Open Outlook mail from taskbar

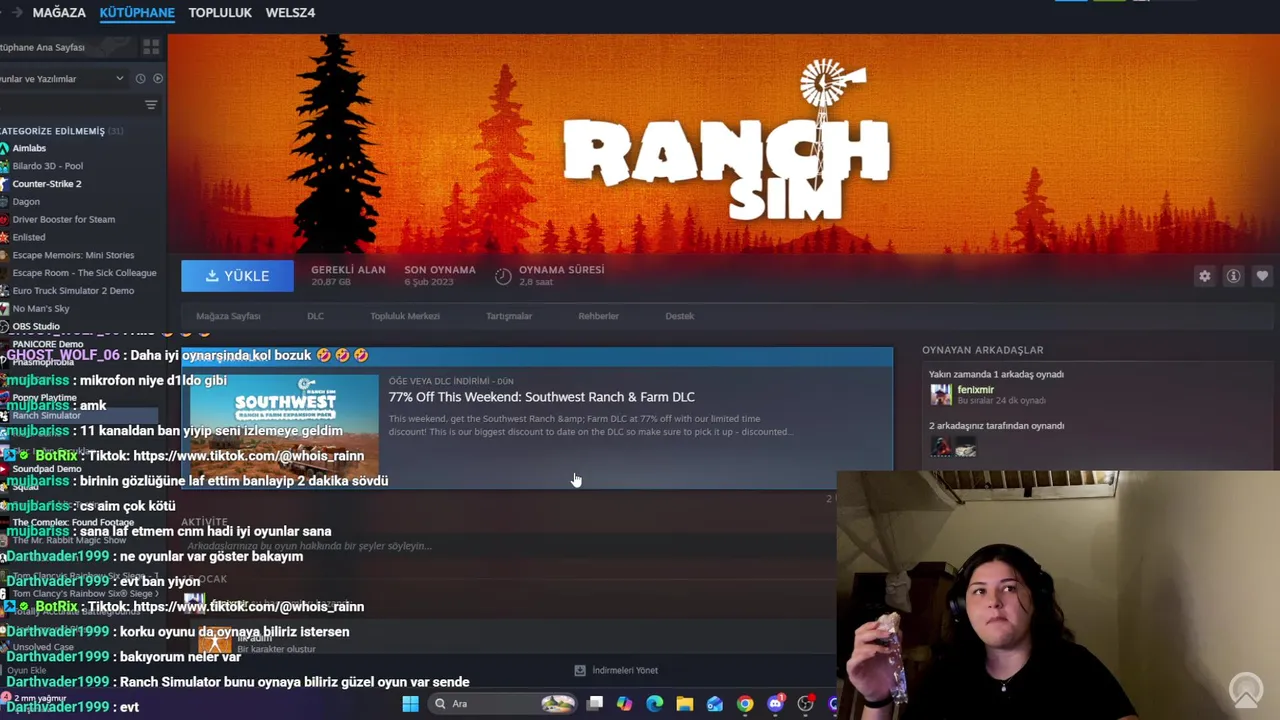(x=714, y=704)
